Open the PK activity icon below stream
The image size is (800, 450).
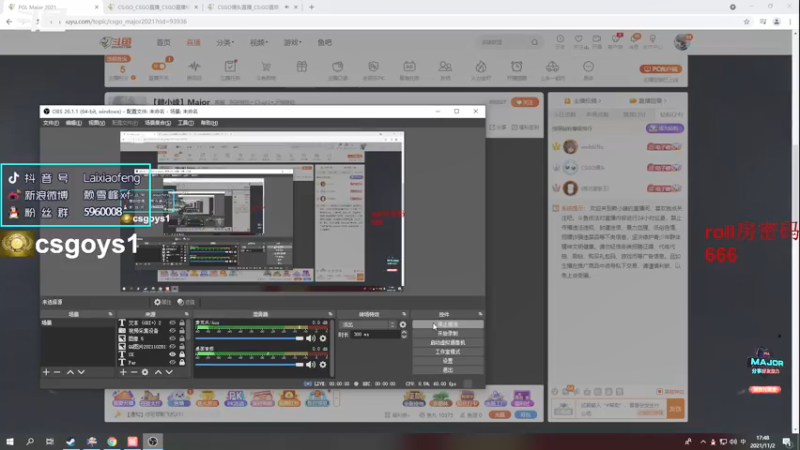pos(235,398)
